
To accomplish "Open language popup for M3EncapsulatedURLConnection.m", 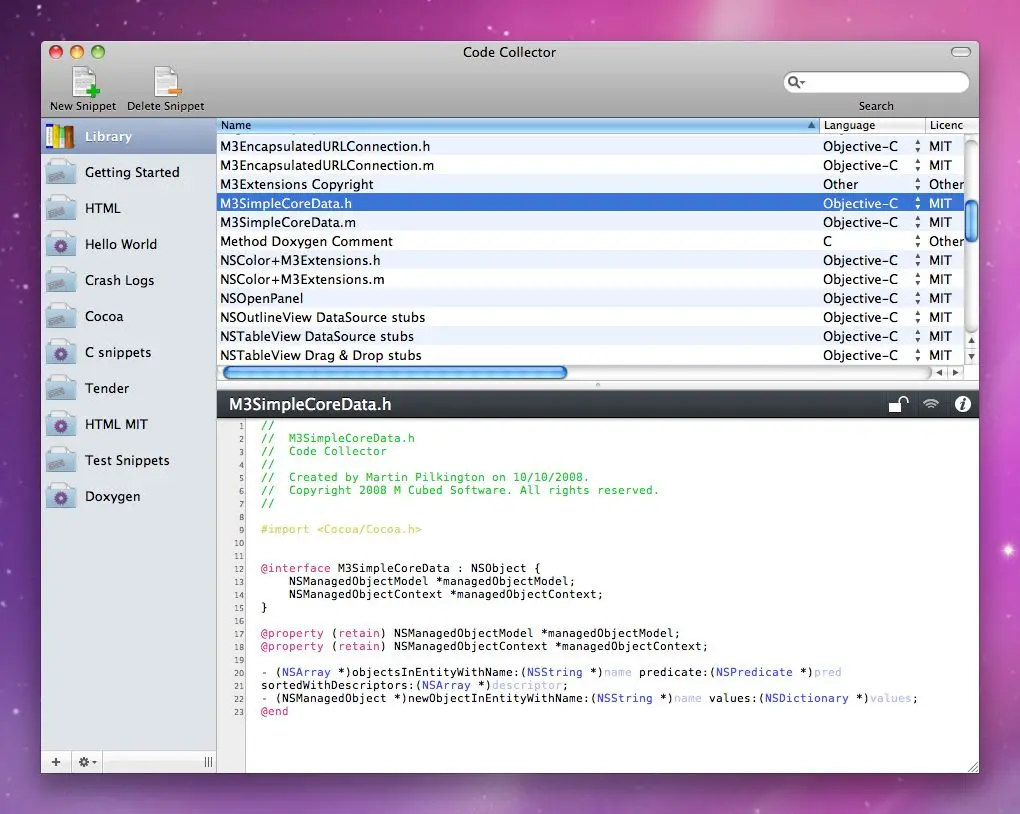I will click(x=917, y=165).
